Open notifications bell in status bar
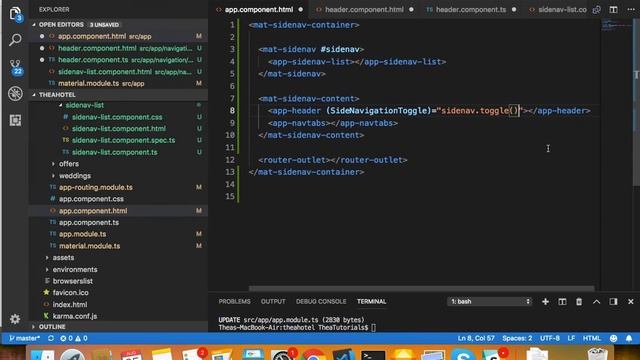Image resolution: width=640 pixels, height=360 pixels. (x=629, y=338)
